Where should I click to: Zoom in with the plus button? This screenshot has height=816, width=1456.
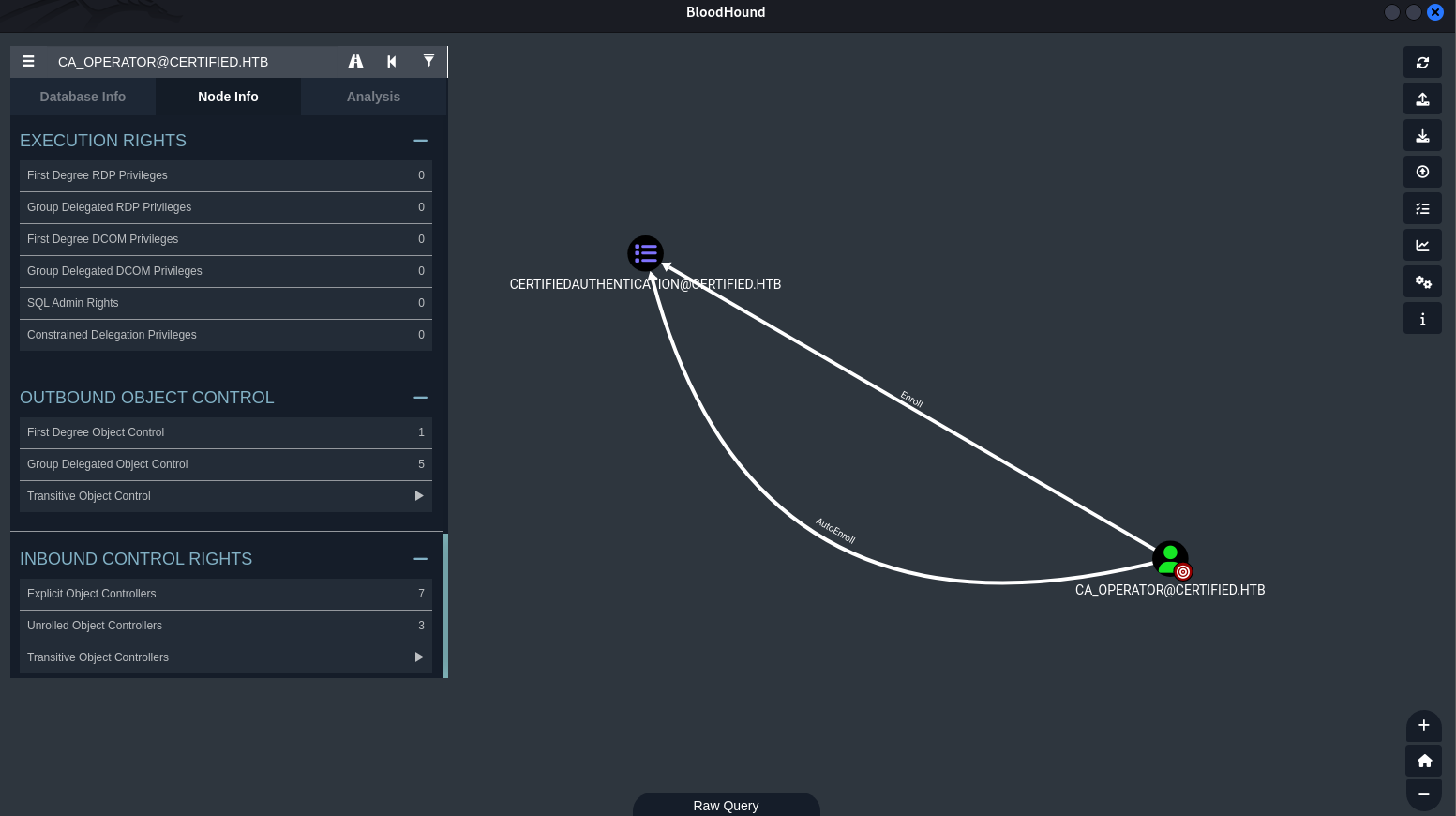[x=1423, y=725]
